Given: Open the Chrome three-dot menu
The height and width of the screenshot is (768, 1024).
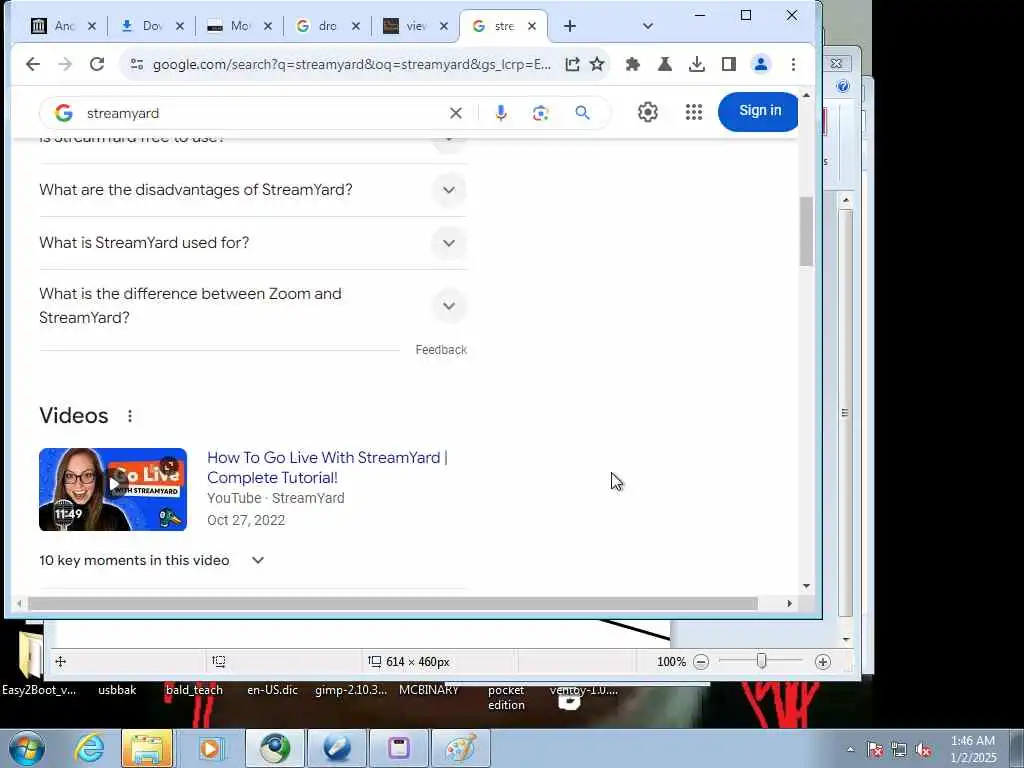Looking at the screenshot, I should tap(793, 64).
